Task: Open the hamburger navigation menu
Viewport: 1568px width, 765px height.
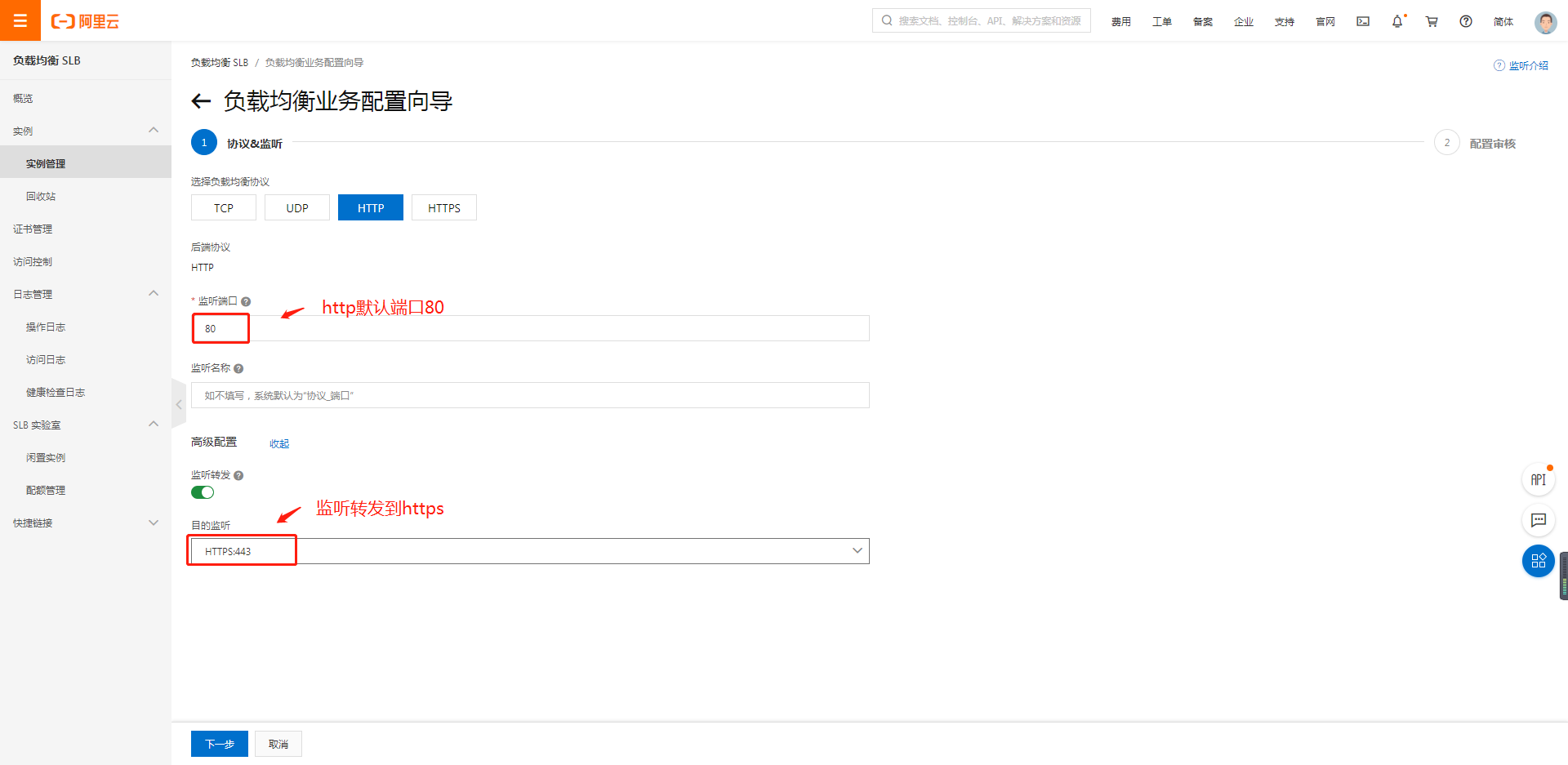Action: tap(20, 20)
